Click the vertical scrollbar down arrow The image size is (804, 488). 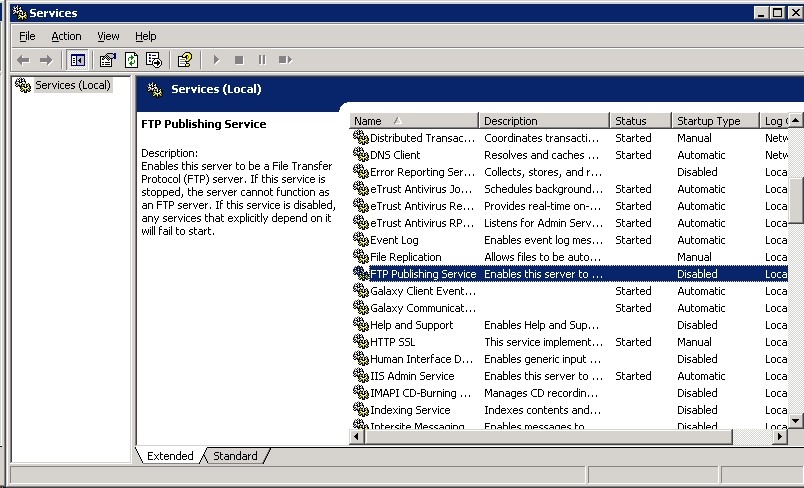[x=796, y=423]
